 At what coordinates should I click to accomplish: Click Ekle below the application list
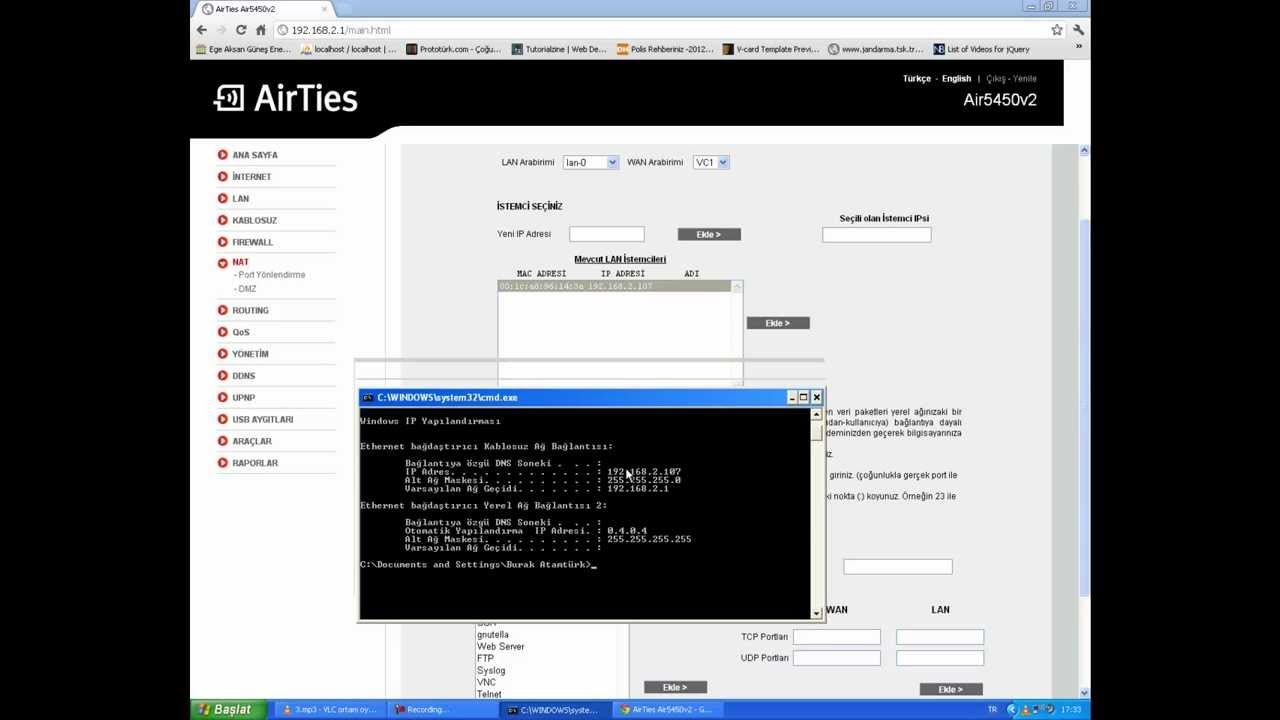click(675, 687)
